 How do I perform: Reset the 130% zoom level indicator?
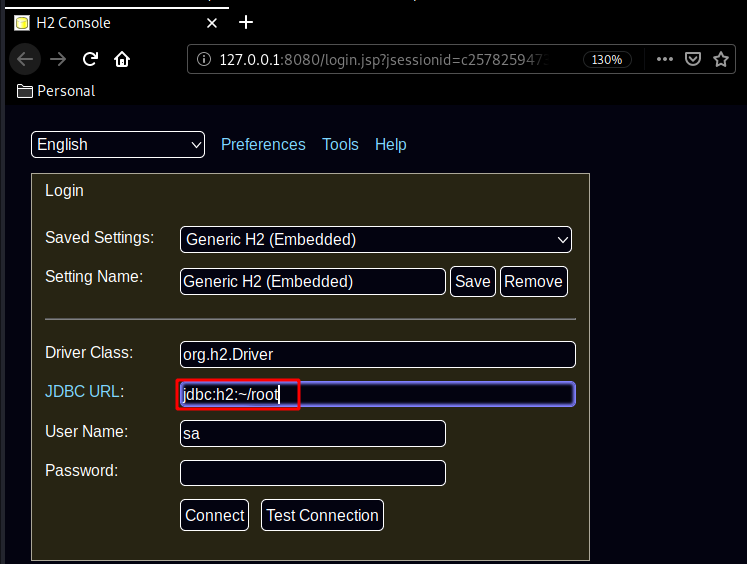607,59
